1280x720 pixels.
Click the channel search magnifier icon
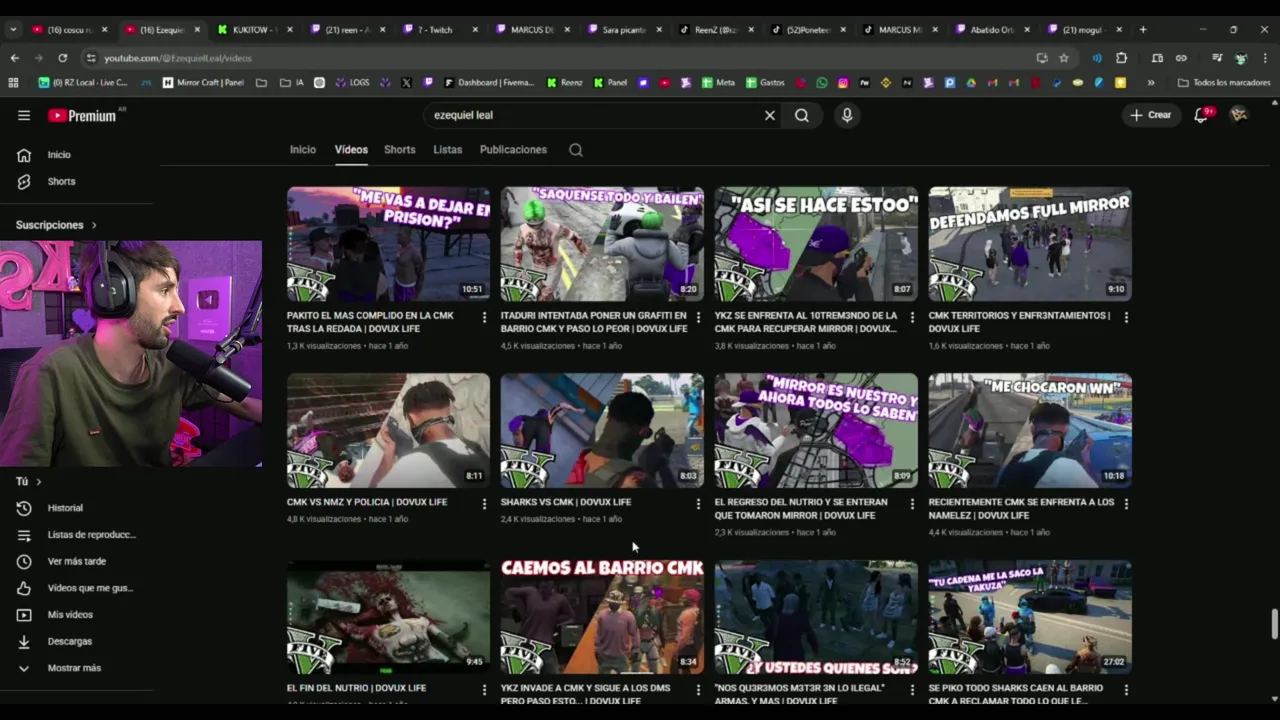click(576, 150)
